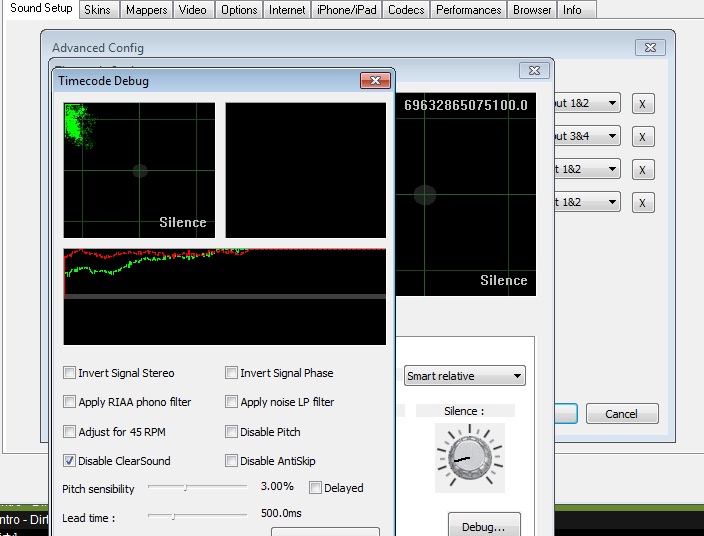Enable Invert Signal Stereo
Viewport: 704px width, 536px height.
point(70,373)
